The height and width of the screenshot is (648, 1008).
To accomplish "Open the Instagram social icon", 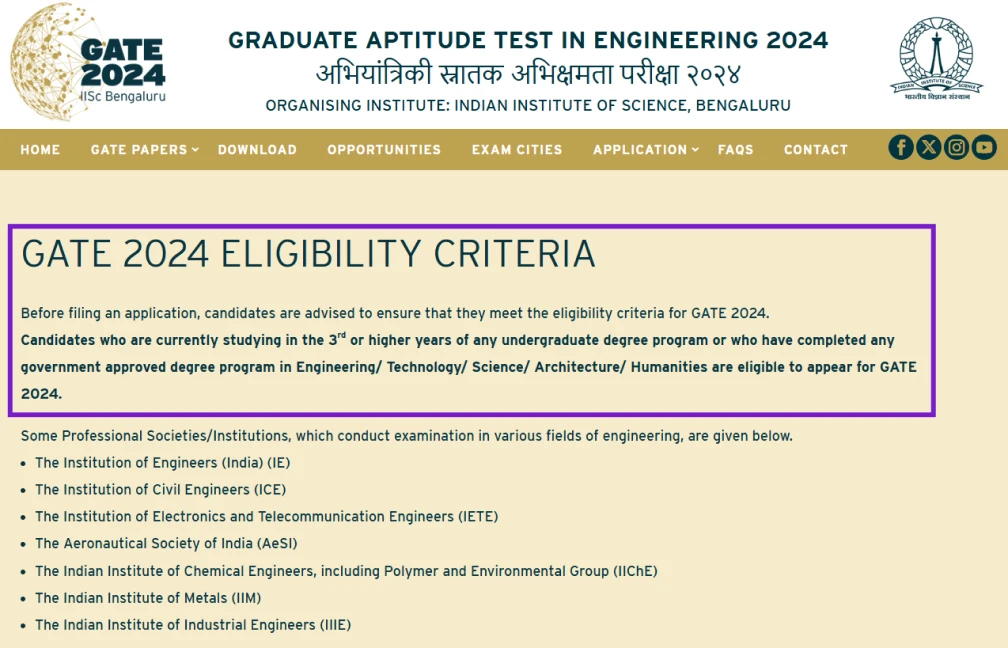I will click(x=957, y=148).
